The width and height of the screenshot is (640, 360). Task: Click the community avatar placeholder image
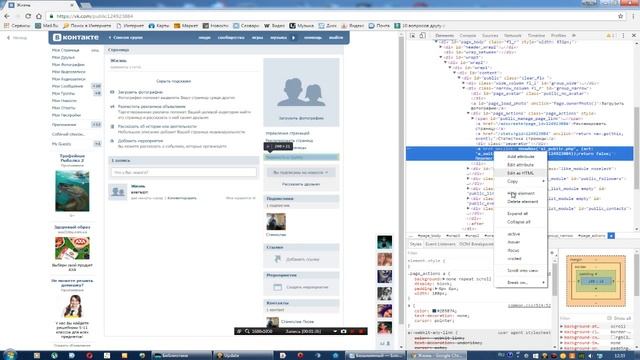point(301,92)
